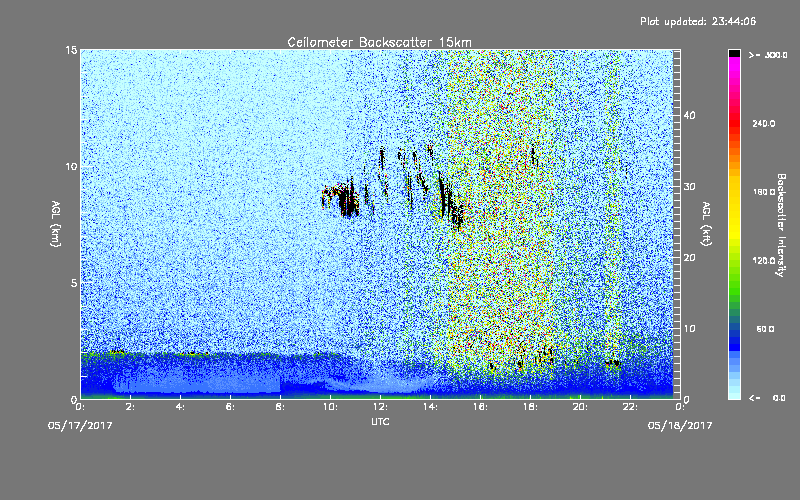Viewport: 800px width, 500px height.
Task: Select the "18:" hour tick on time axis
Action: click(530, 407)
